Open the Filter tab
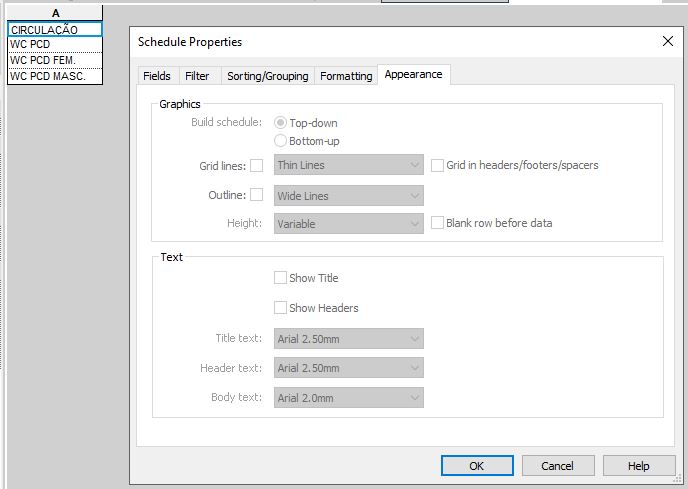The image size is (688, 489). point(197,76)
